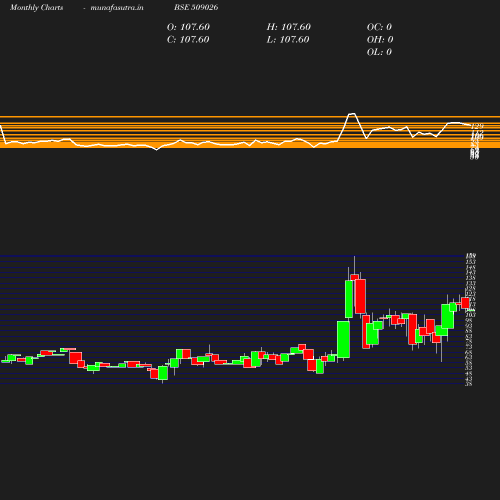
Task: Click the peak of the white indicator line
Action: (352, 114)
